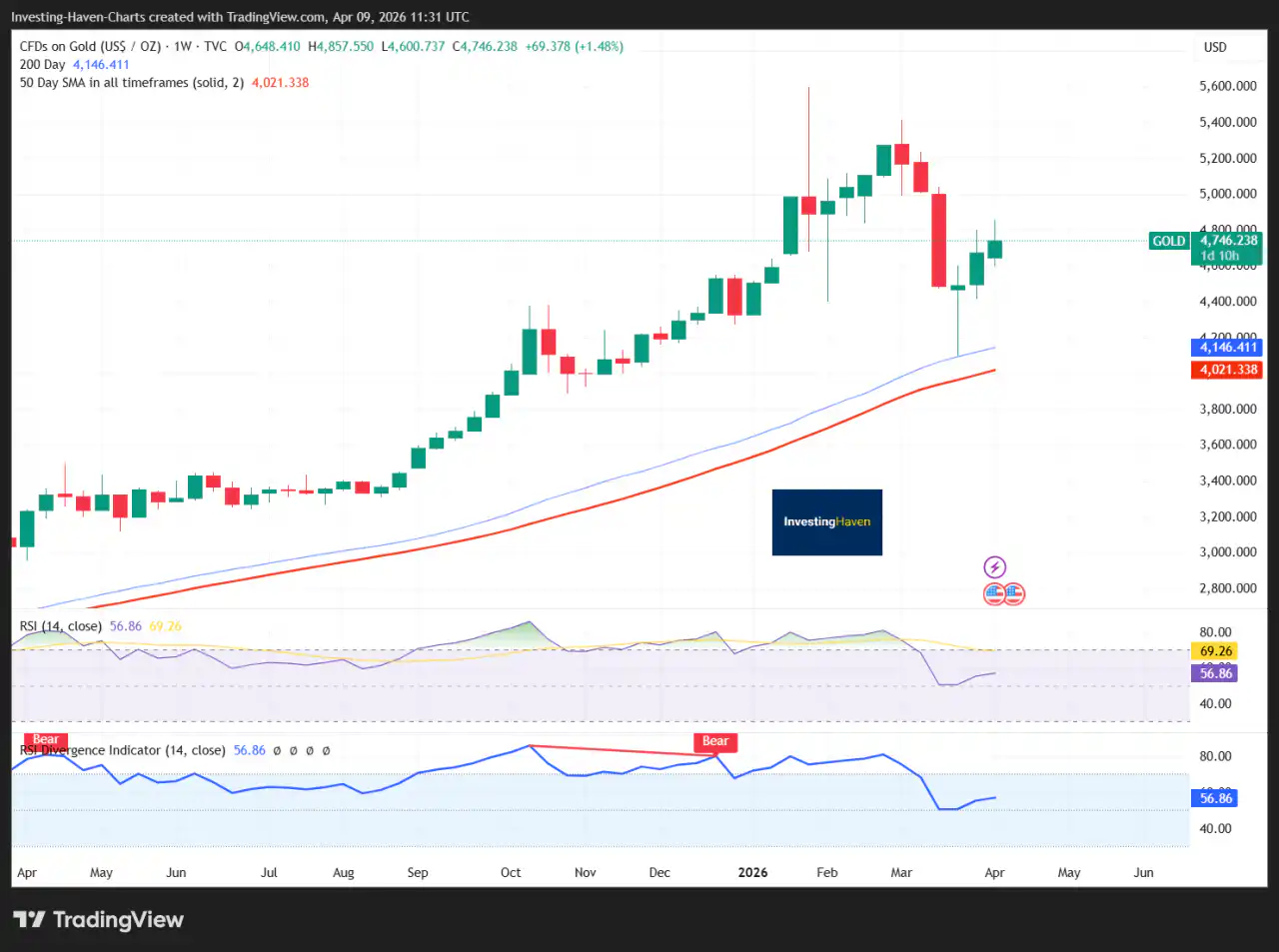Click the green GOLD symbol tag
The image size is (1279, 952).
click(1168, 241)
